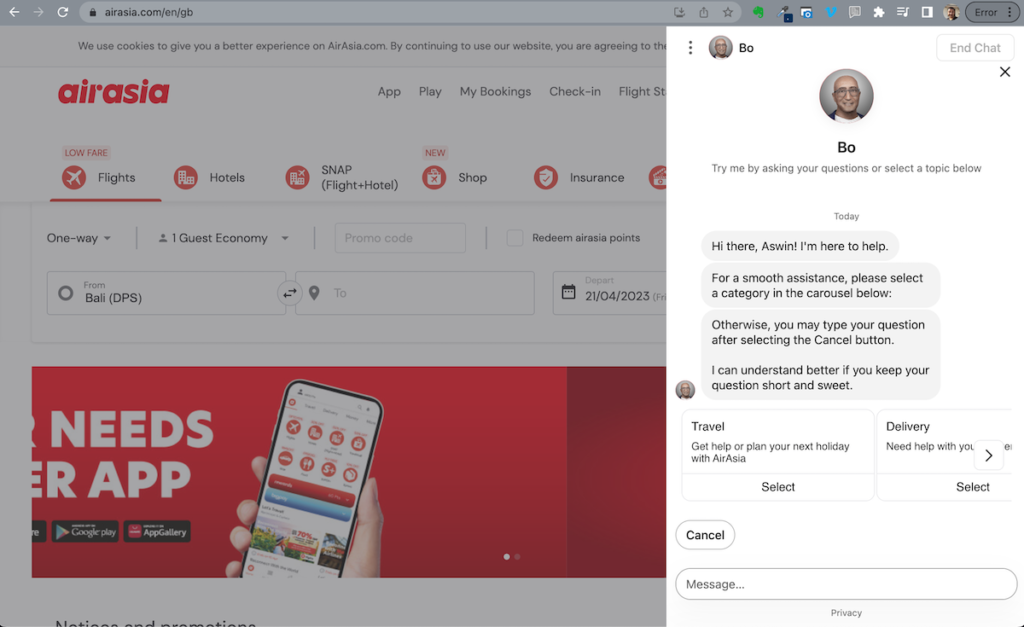Click the Promo code field
Screen dimensions: 1024x627
pyautogui.click(x=400, y=238)
